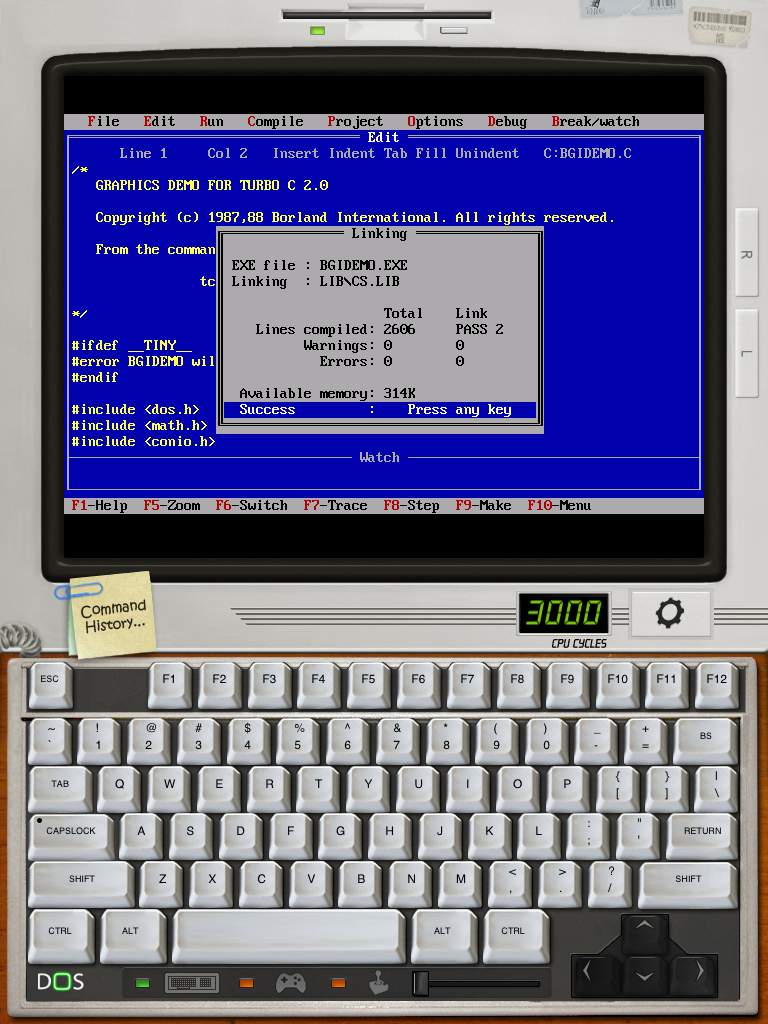
Task: Click the DOS logo
Action: click(x=60, y=982)
